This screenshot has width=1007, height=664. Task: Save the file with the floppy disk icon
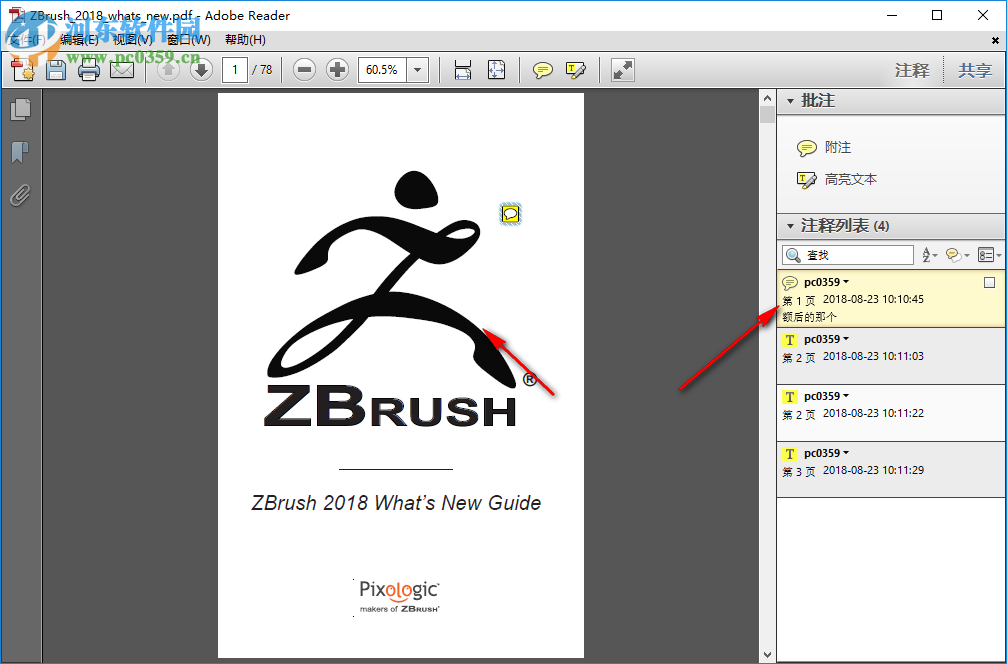click(56, 69)
